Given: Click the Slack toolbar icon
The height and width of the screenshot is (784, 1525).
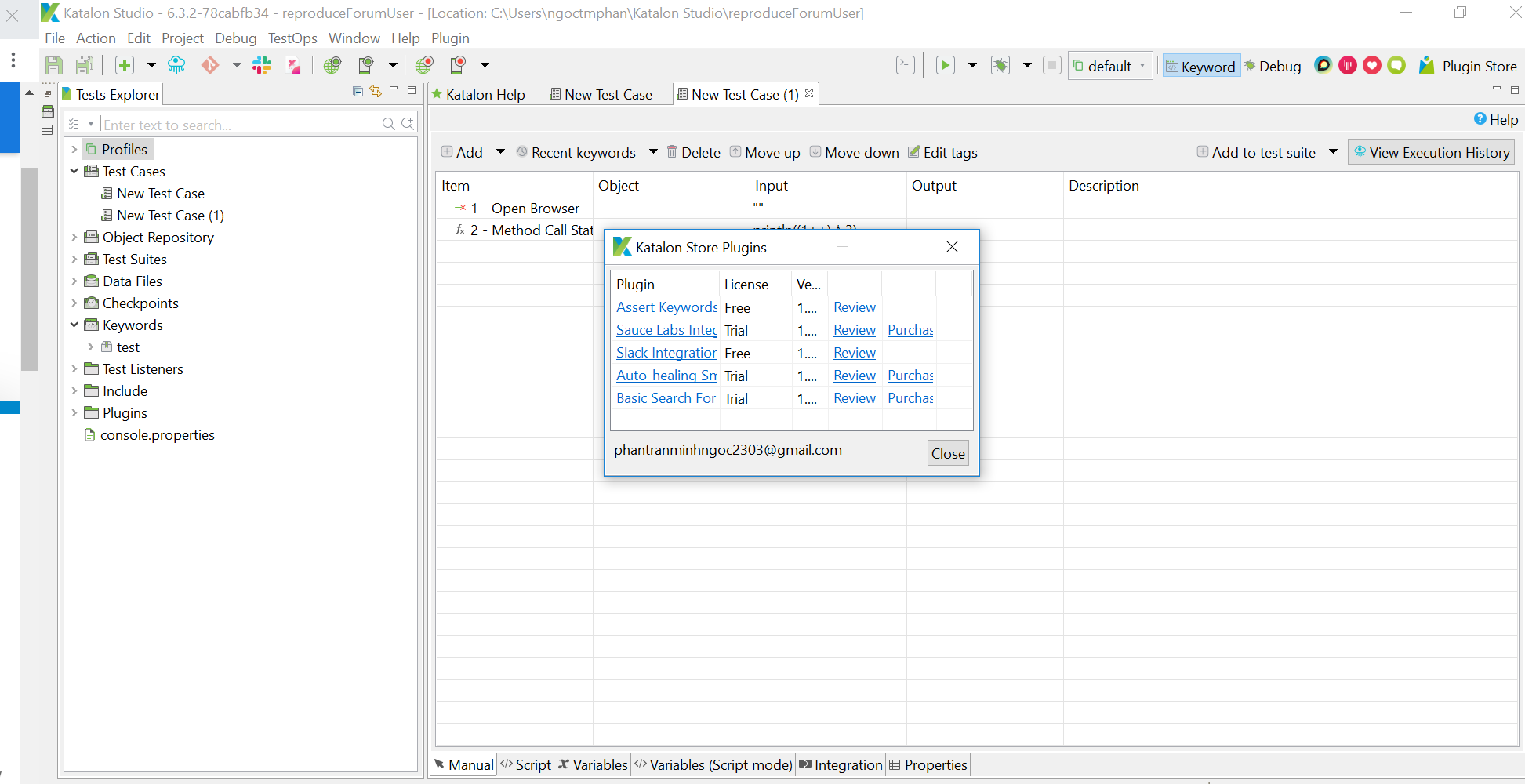Looking at the screenshot, I should click(x=262, y=65).
